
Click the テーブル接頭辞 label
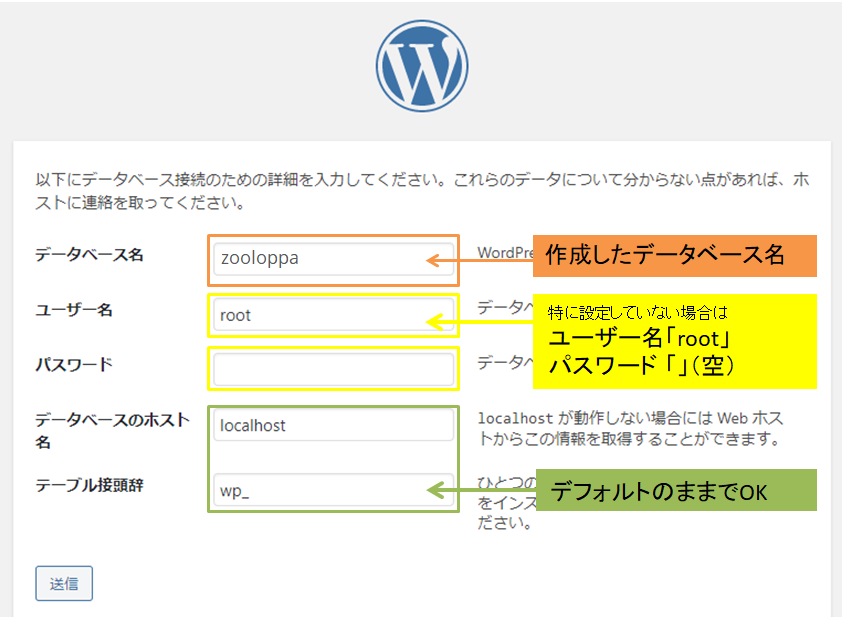point(89,485)
